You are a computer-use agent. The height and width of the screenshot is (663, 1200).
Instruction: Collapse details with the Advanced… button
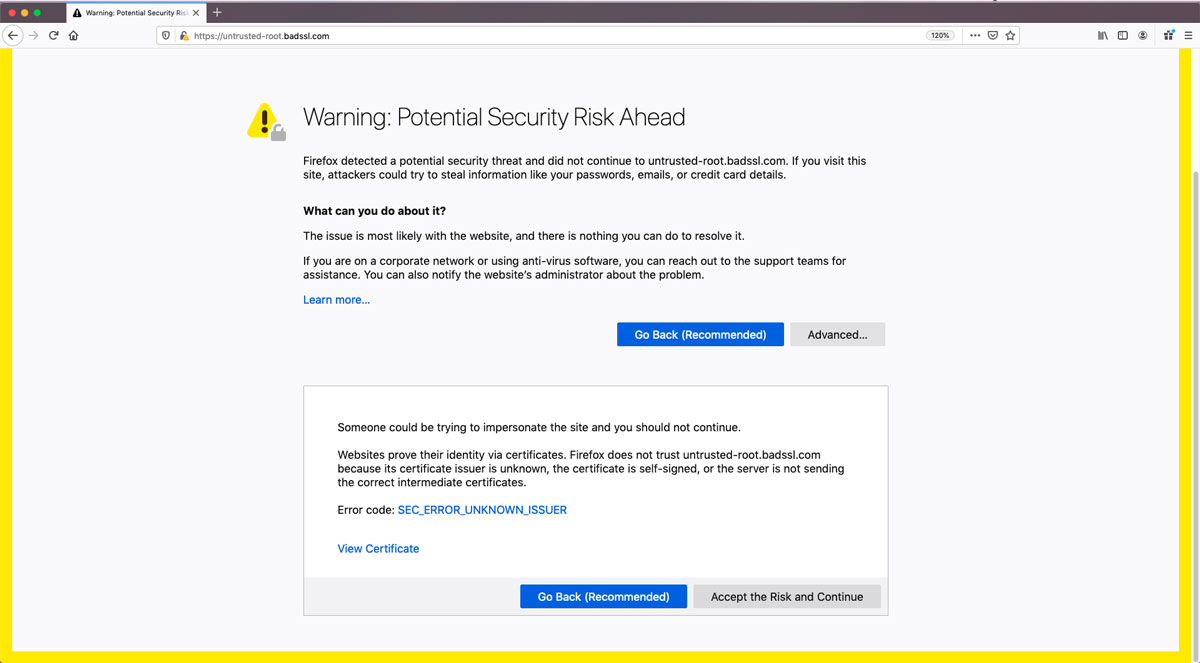(x=837, y=335)
